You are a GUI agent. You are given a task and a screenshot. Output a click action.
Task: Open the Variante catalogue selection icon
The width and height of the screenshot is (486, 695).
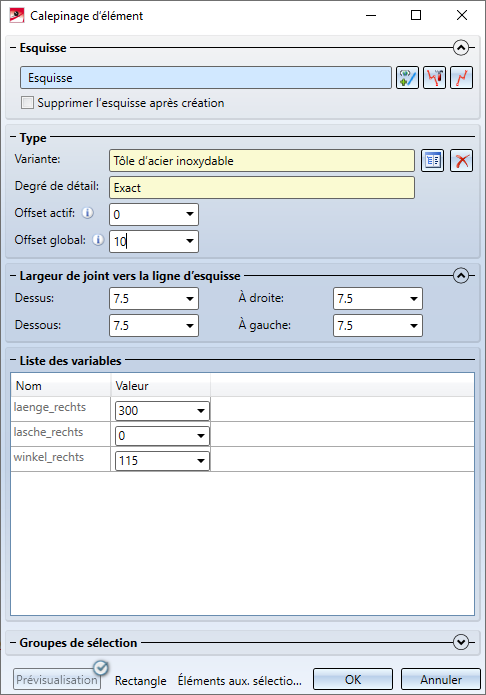(432, 160)
